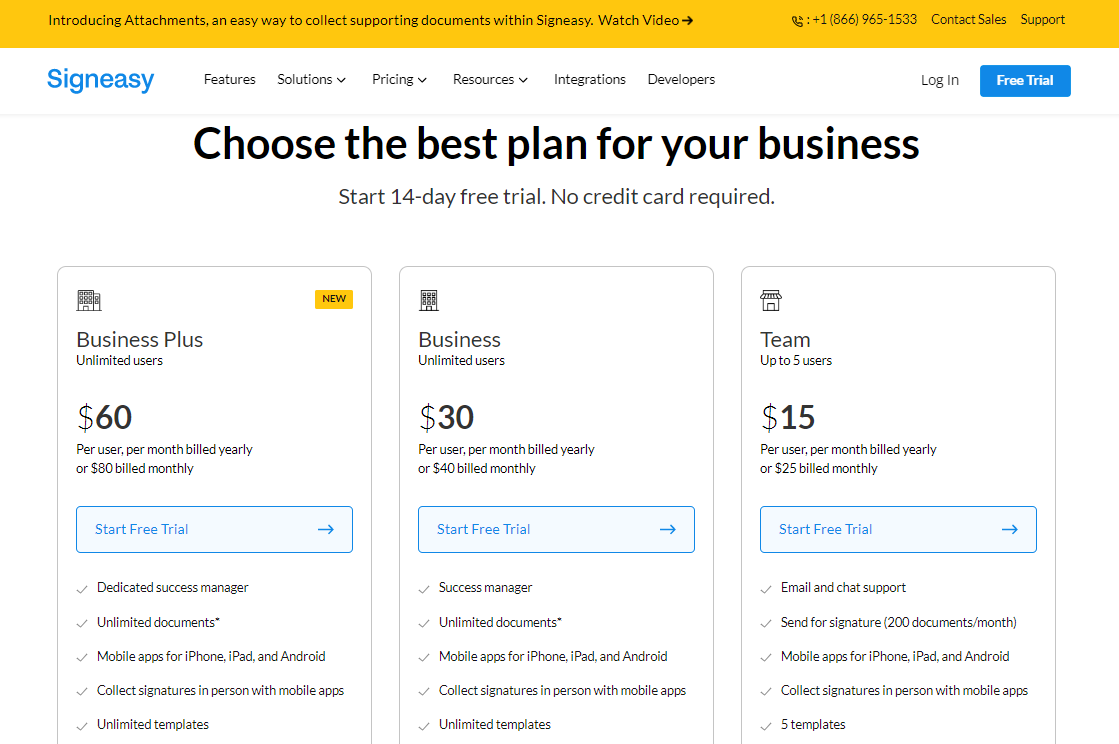Image resolution: width=1119 pixels, height=744 pixels.
Task: Click the $60 price text
Action: click(x=104, y=417)
